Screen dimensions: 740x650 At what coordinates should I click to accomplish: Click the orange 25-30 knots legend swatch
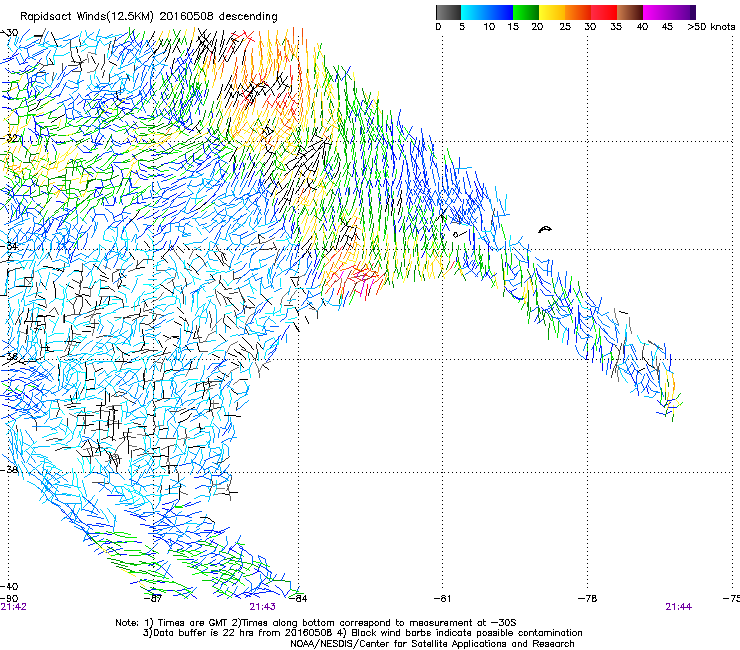pyautogui.click(x=578, y=12)
